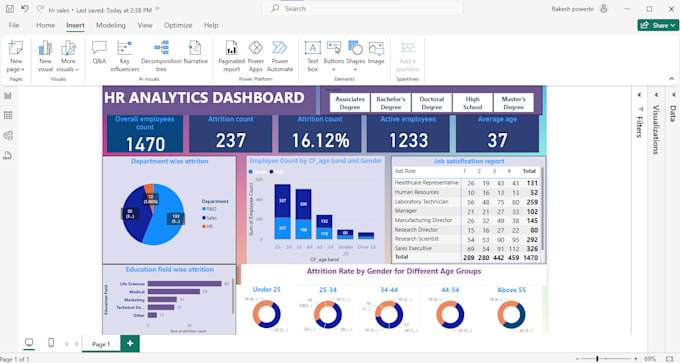Zoom out with minus button

coord(577,359)
